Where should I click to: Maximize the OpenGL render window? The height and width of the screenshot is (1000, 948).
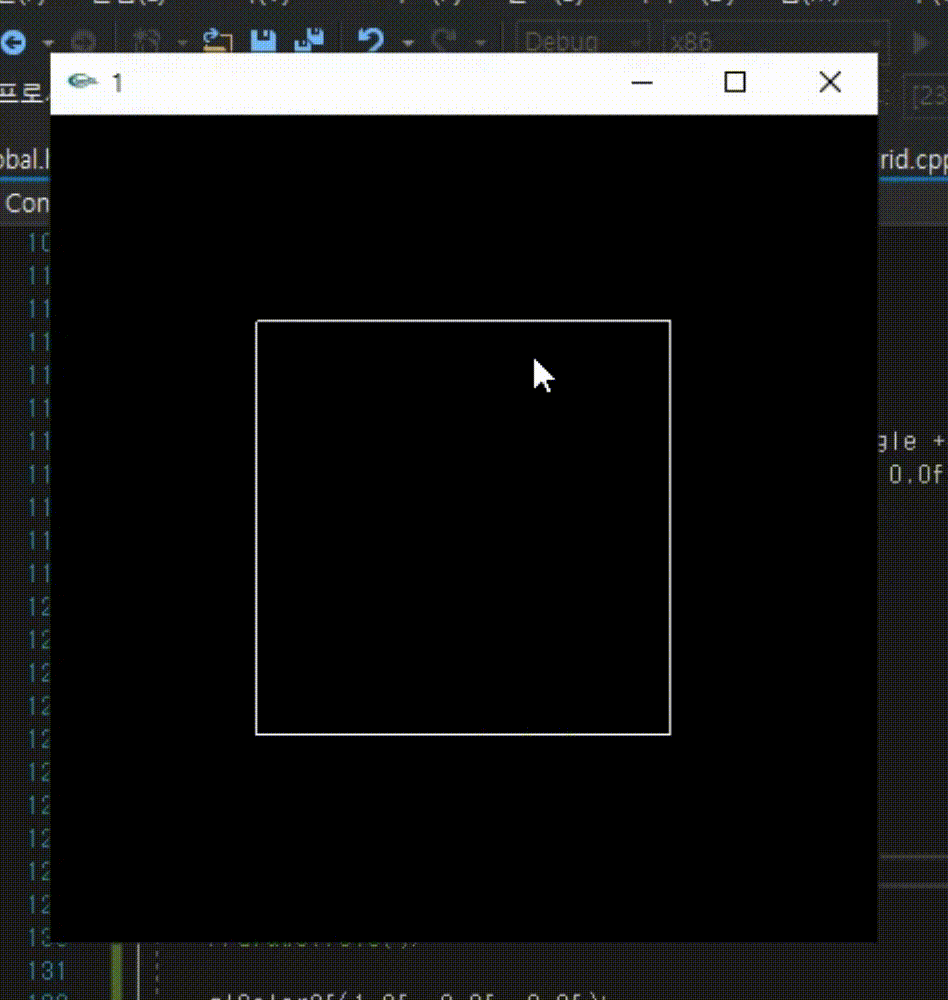tap(735, 82)
